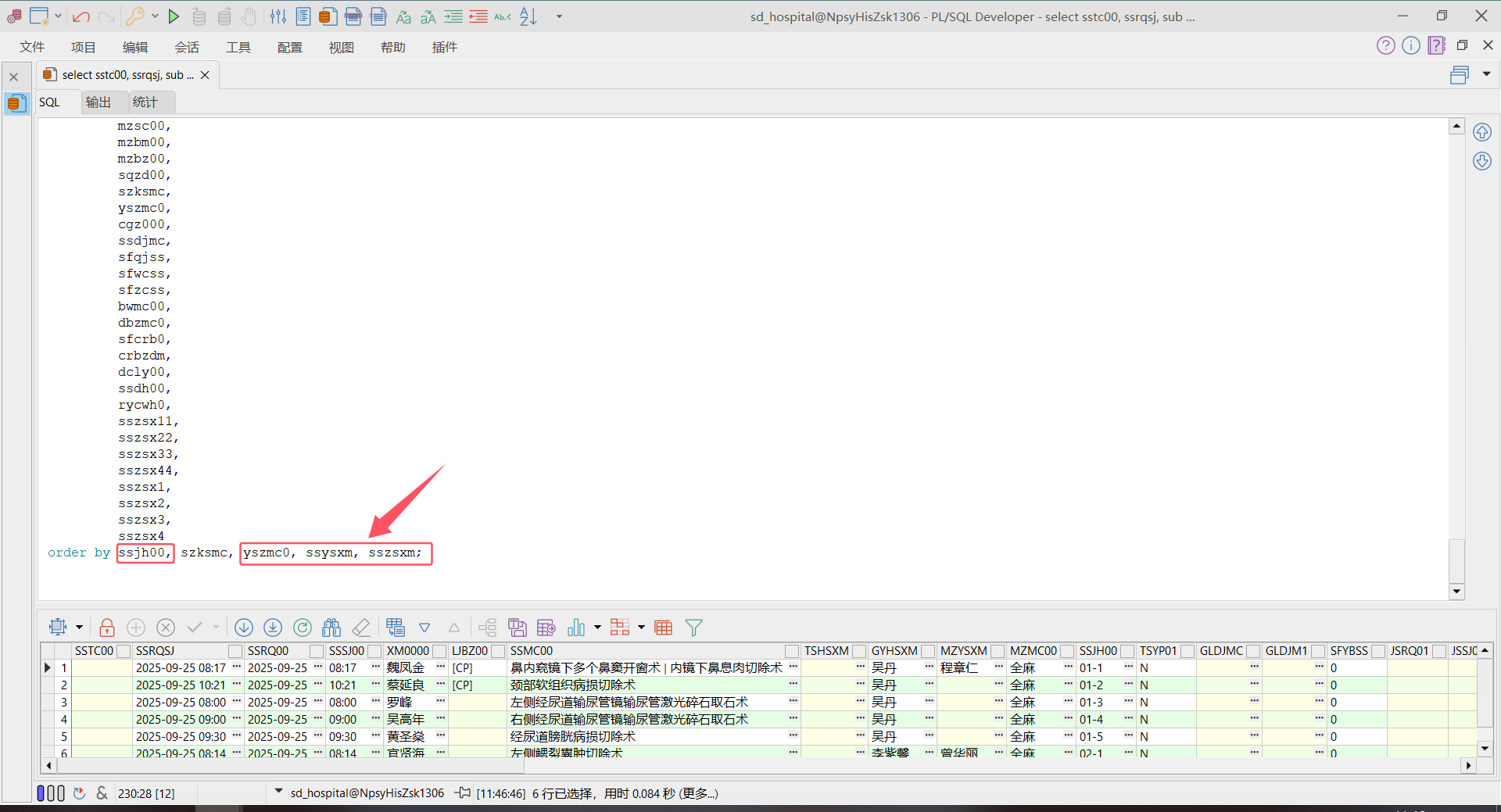Screen dimensions: 1501x812
Task: Toggle the SSMC00 column header checkbox
Action: pos(792,651)
